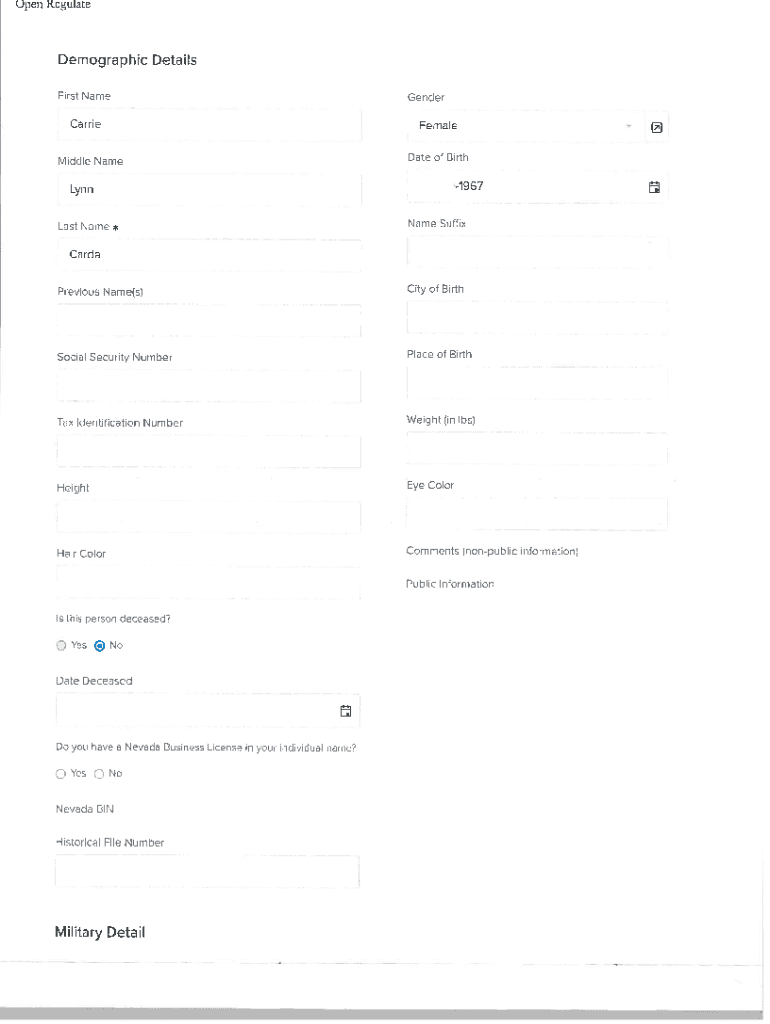This screenshot has height=1024, width=770.
Task: Edit the Middle Name field showing Lynn
Action: [x=207, y=189]
